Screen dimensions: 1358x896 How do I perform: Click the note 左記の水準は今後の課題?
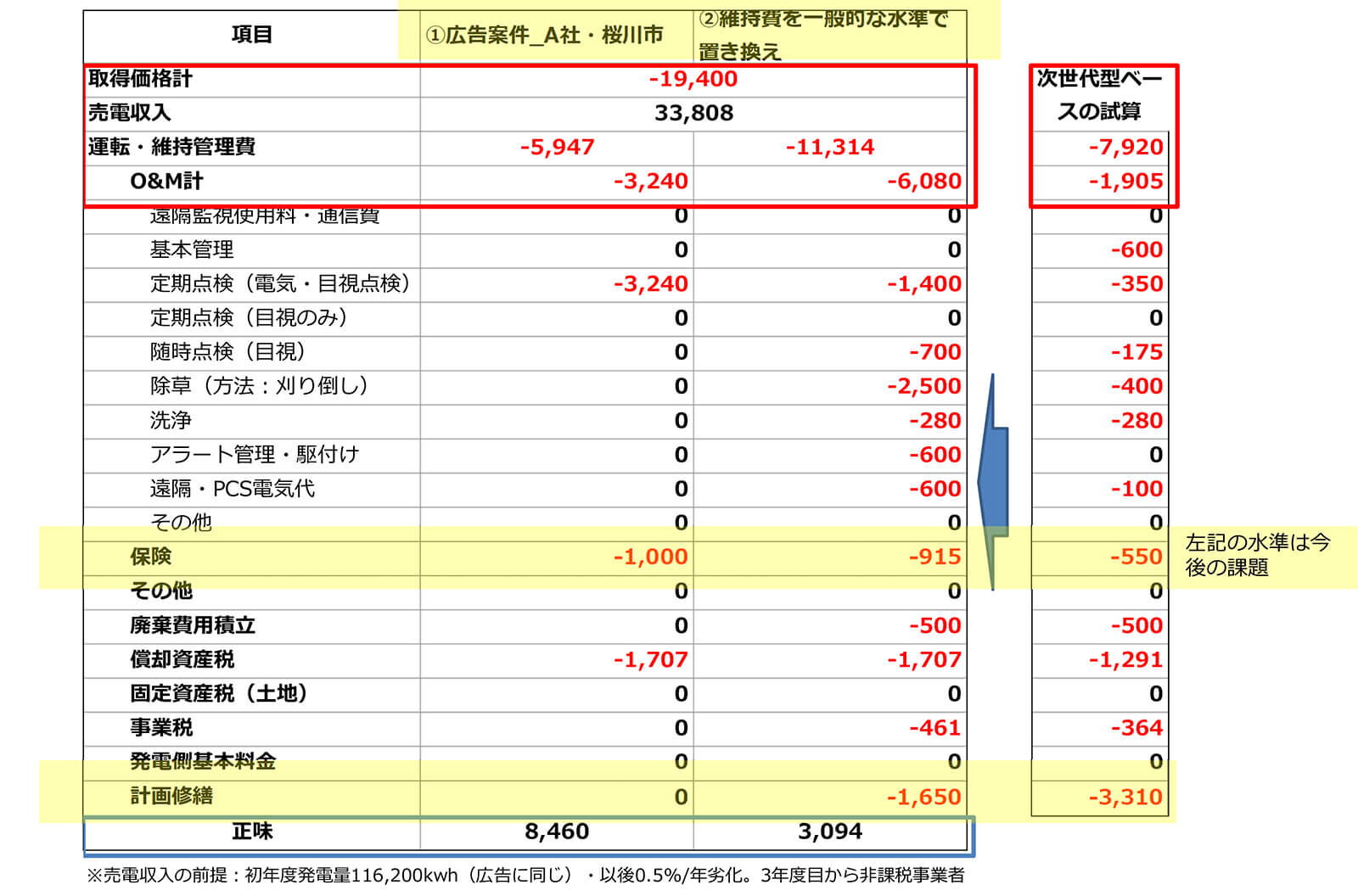(1256, 555)
